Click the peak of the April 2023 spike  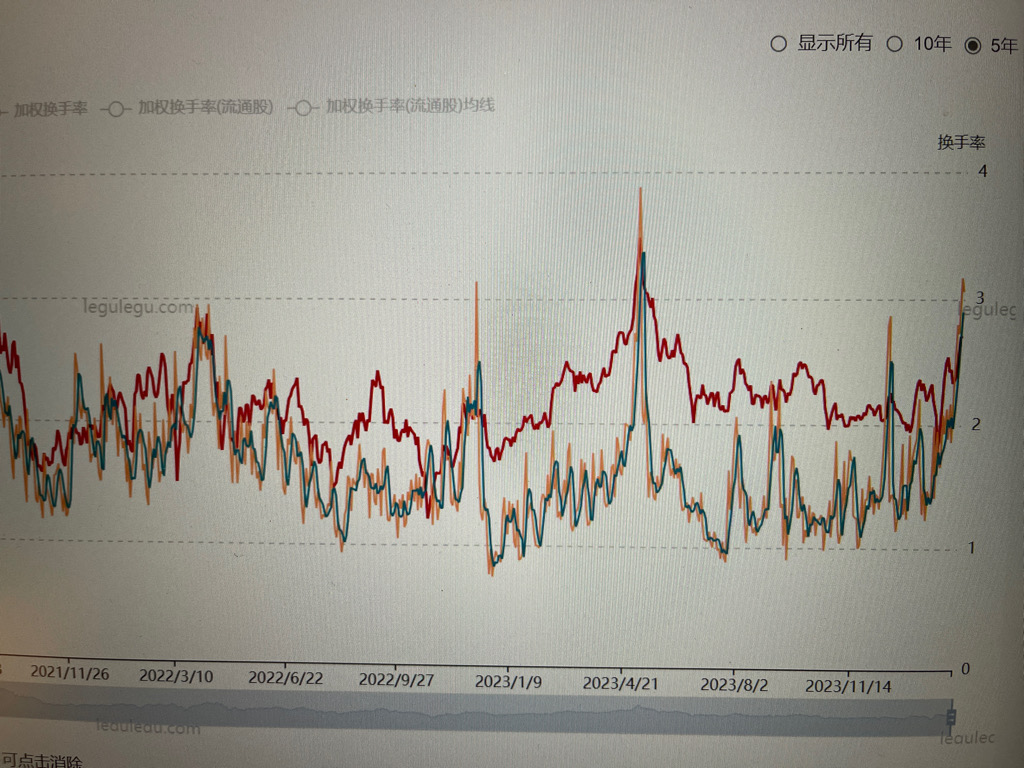pos(640,191)
